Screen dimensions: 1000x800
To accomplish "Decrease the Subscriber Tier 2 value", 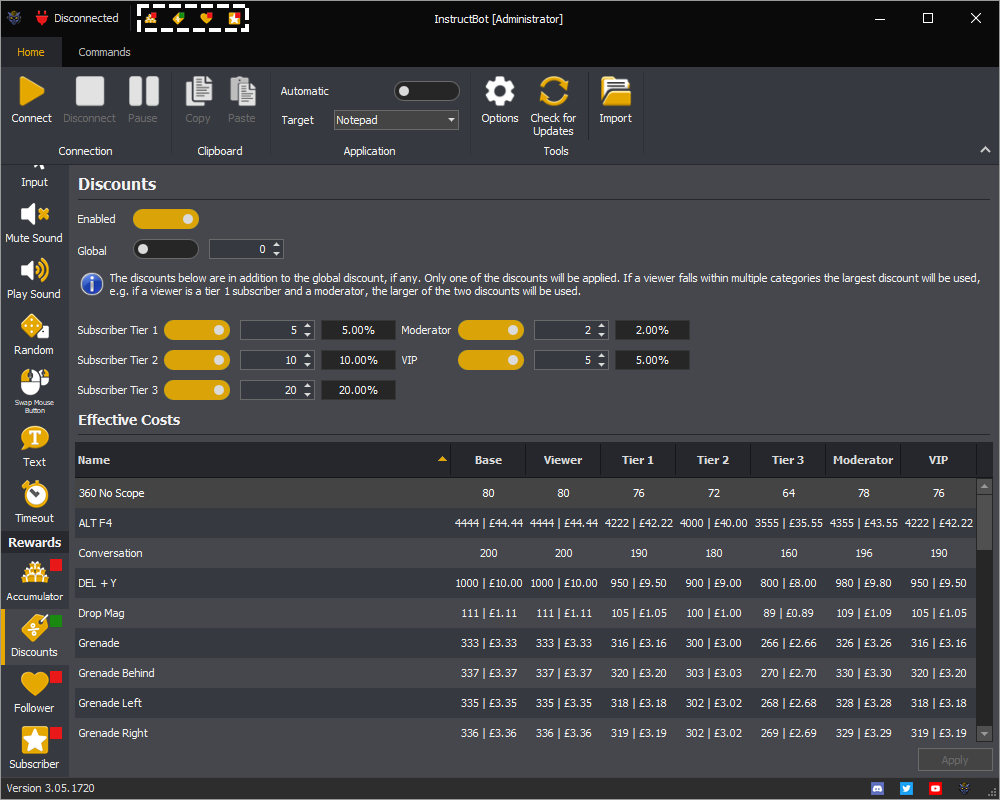I will [308, 364].
